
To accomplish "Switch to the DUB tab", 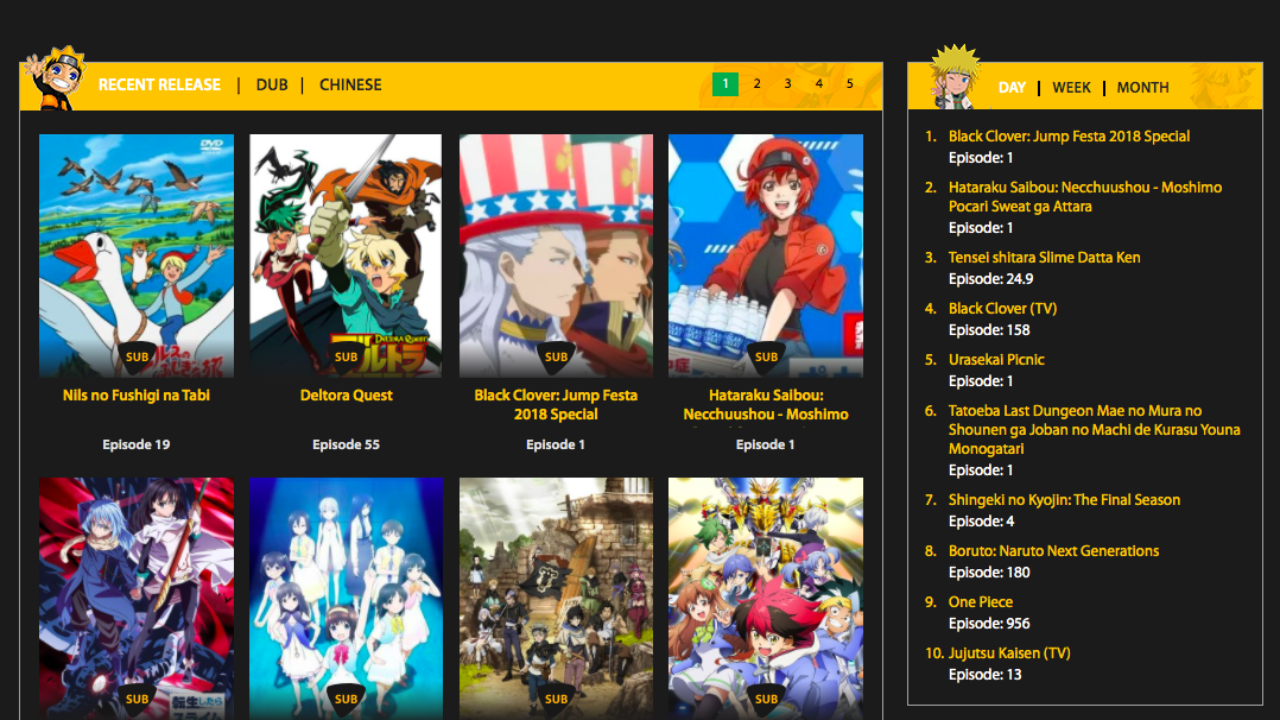I will [272, 85].
